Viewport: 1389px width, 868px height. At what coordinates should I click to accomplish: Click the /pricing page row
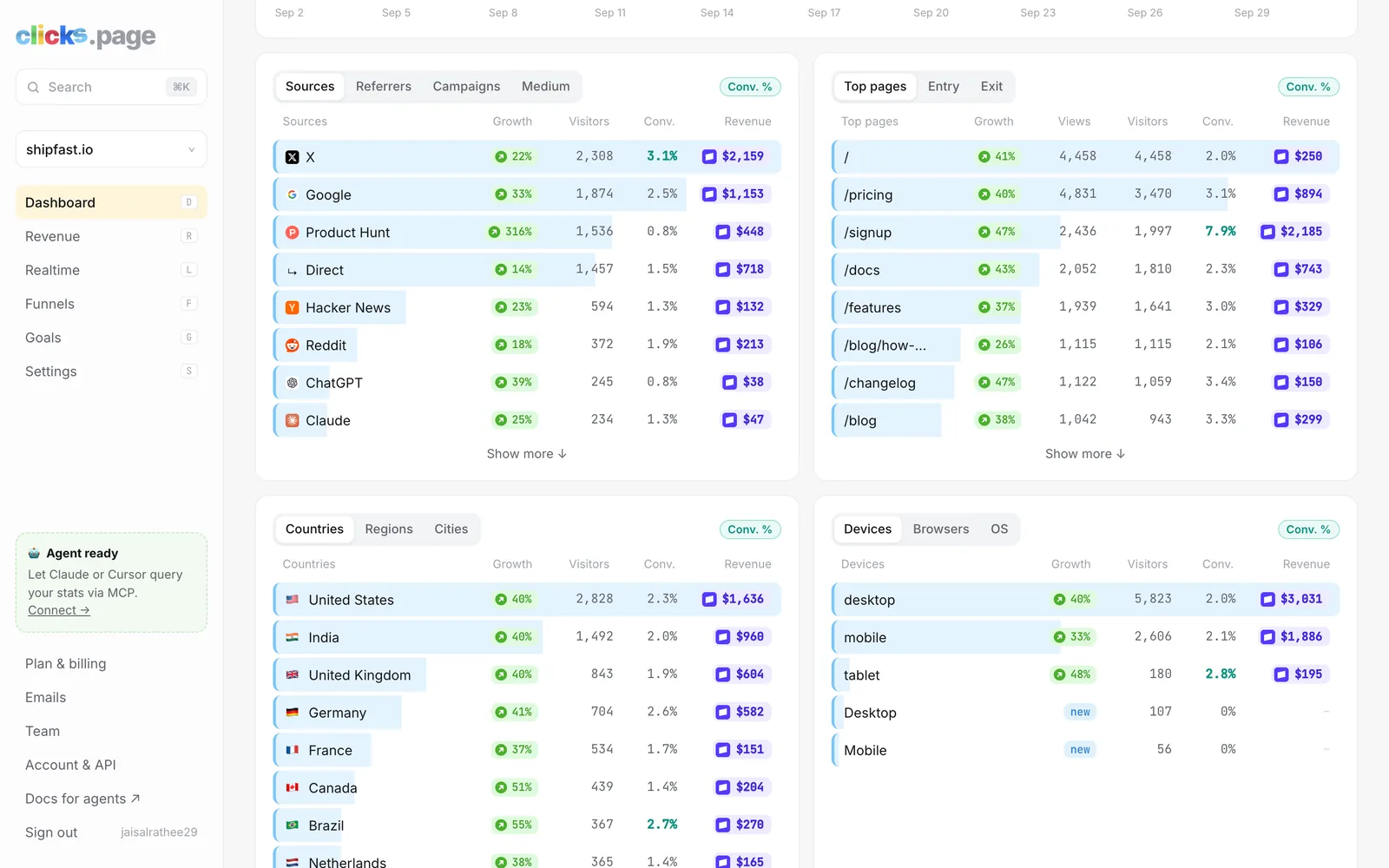pos(1085,194)
